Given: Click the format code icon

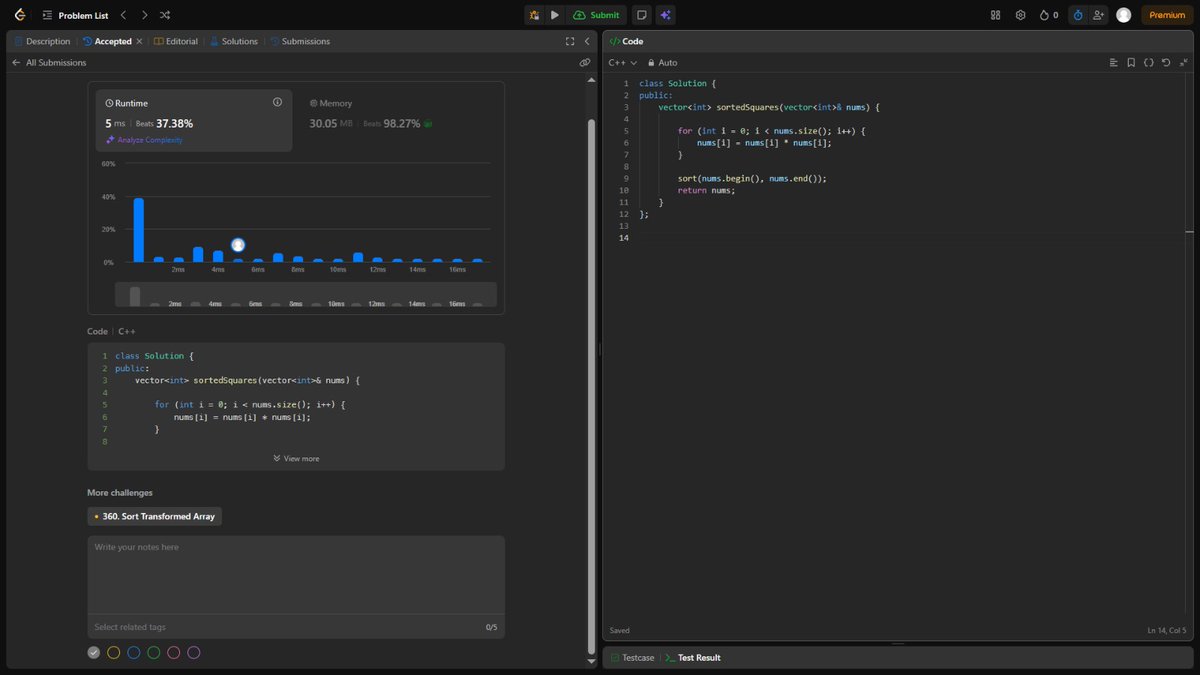Looking at the screenshot, I should click(x=1114, y=62).
